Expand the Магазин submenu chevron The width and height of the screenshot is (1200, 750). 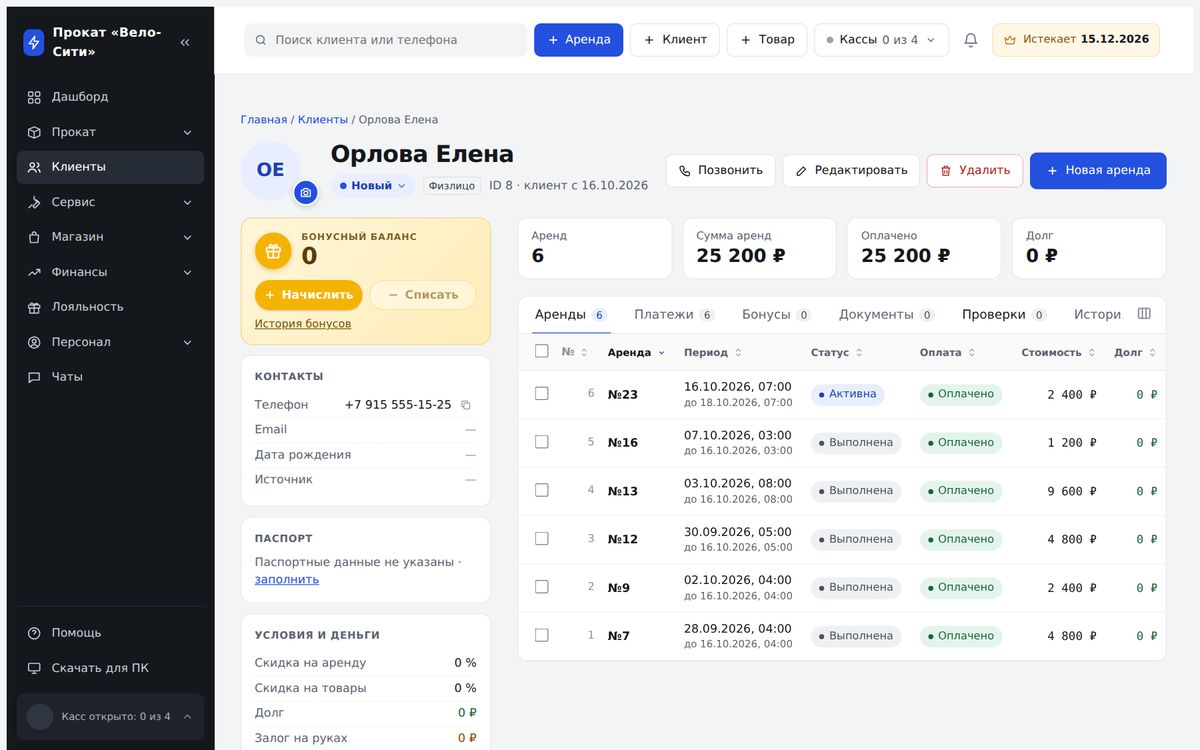(187, 237)
